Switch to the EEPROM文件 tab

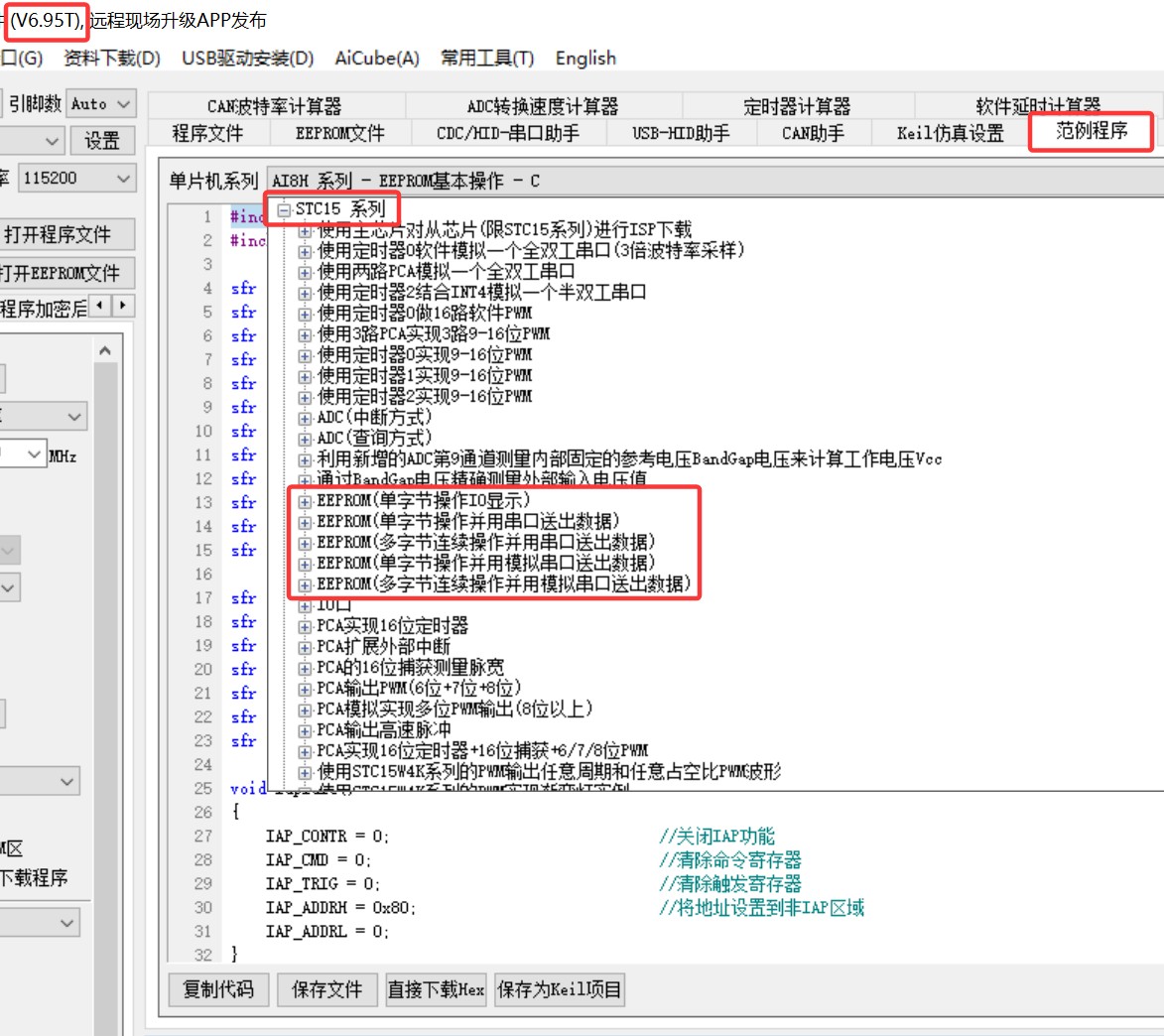(x=340, y=134)
